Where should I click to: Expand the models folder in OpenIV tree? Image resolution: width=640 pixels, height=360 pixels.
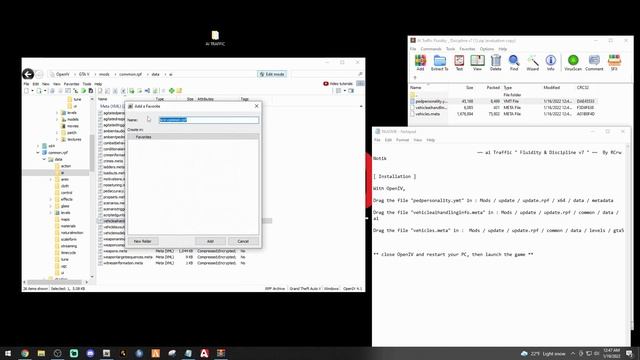tap(57, 119)
